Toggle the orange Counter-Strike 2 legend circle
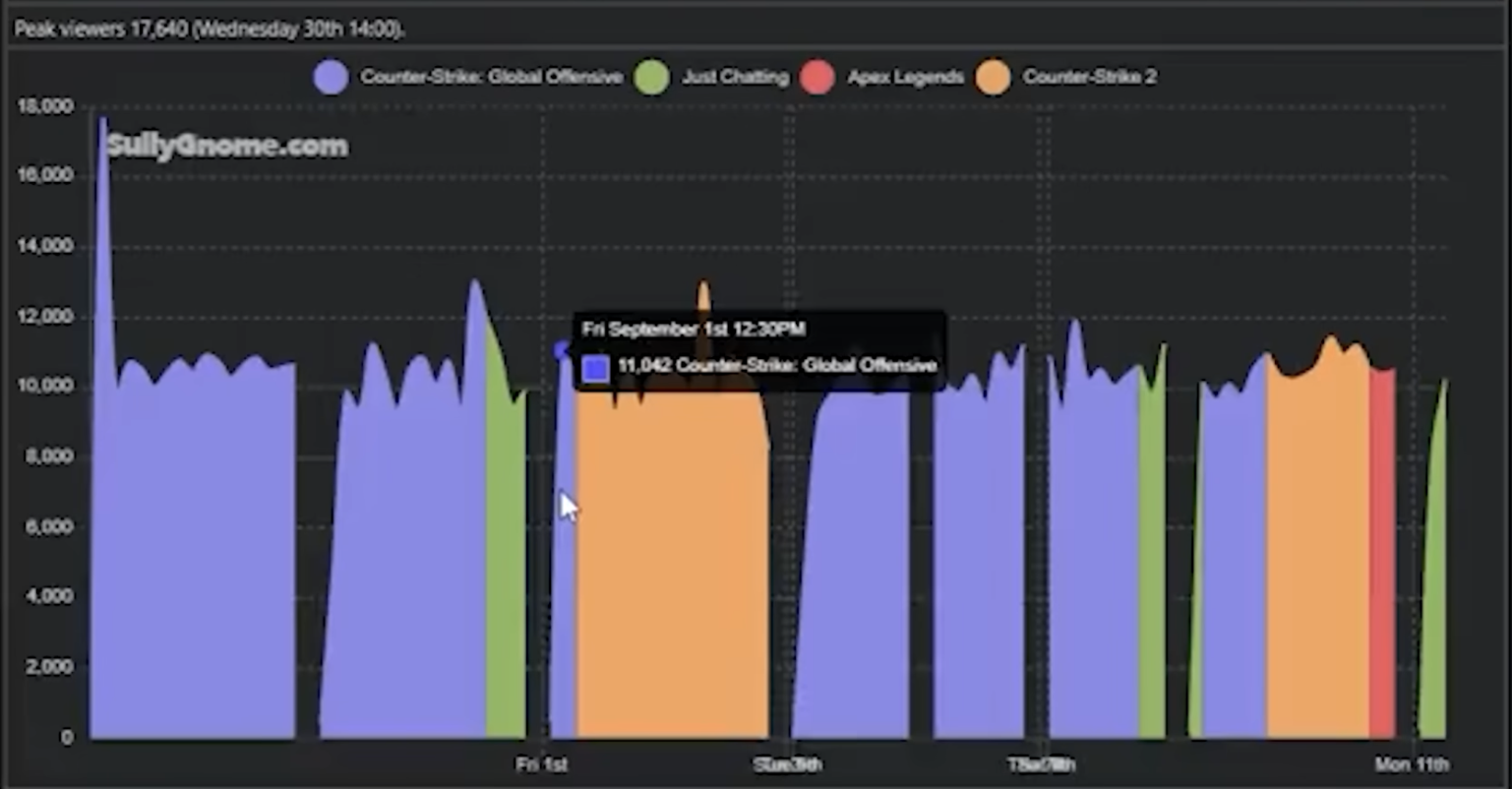 point(994,77)
